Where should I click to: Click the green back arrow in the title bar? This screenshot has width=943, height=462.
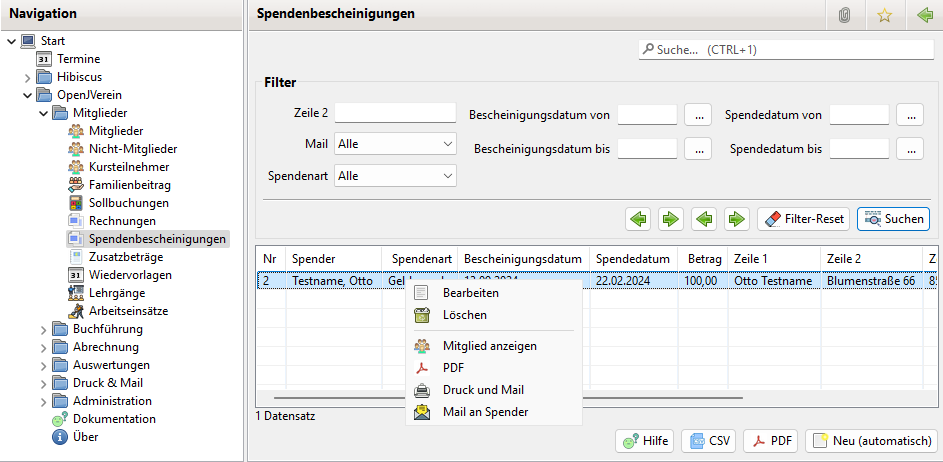tap(924, 15)
